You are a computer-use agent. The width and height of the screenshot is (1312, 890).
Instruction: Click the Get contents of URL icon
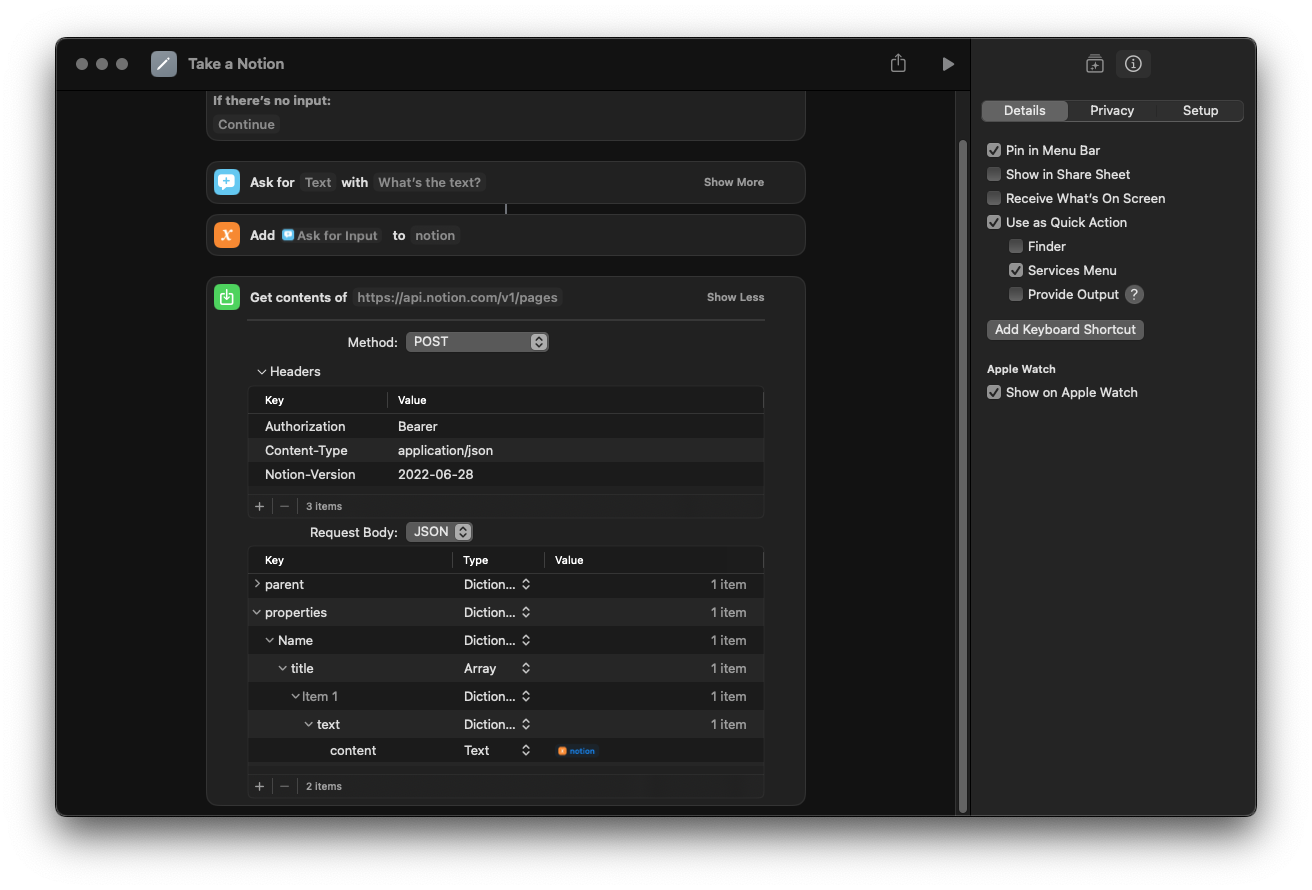pyautogui.click(x=227, y=297)
